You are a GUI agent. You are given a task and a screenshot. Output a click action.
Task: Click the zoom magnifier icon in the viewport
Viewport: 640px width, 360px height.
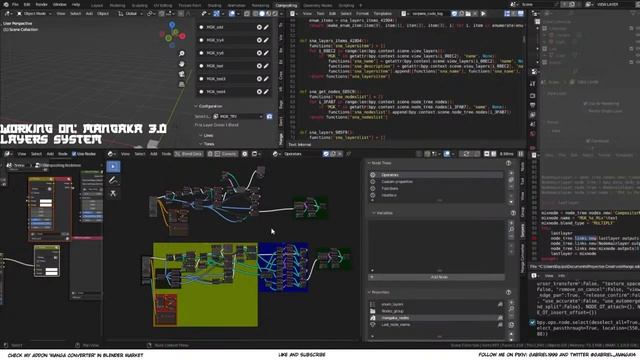point(182,53)
